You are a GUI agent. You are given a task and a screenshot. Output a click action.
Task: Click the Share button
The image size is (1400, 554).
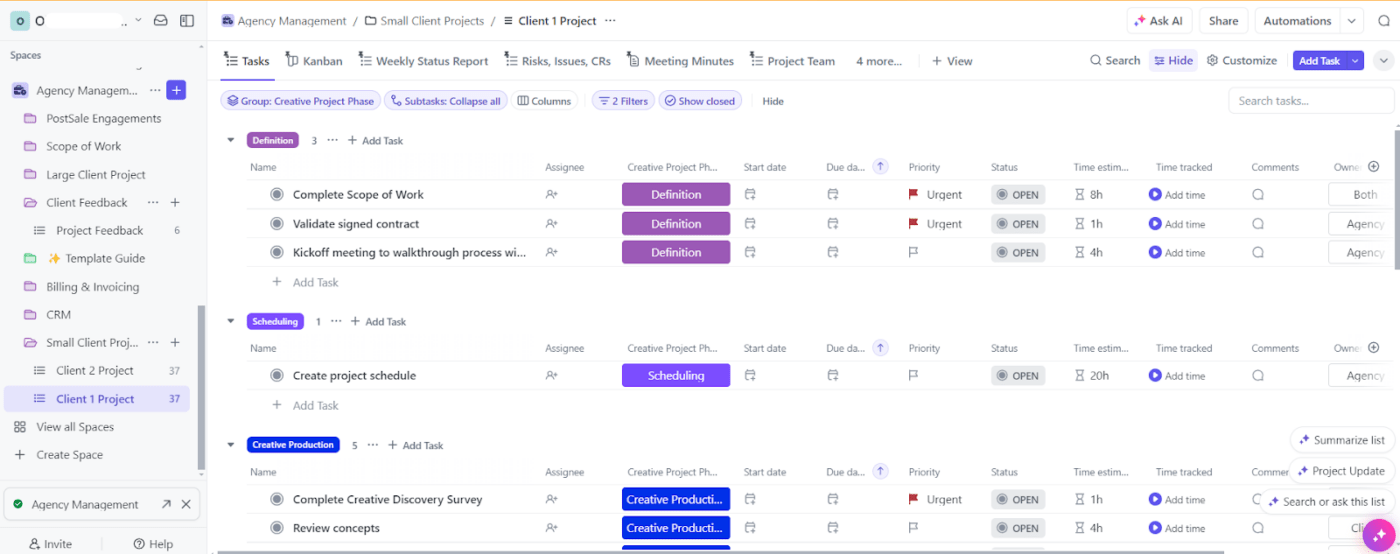click(1224, 21)
